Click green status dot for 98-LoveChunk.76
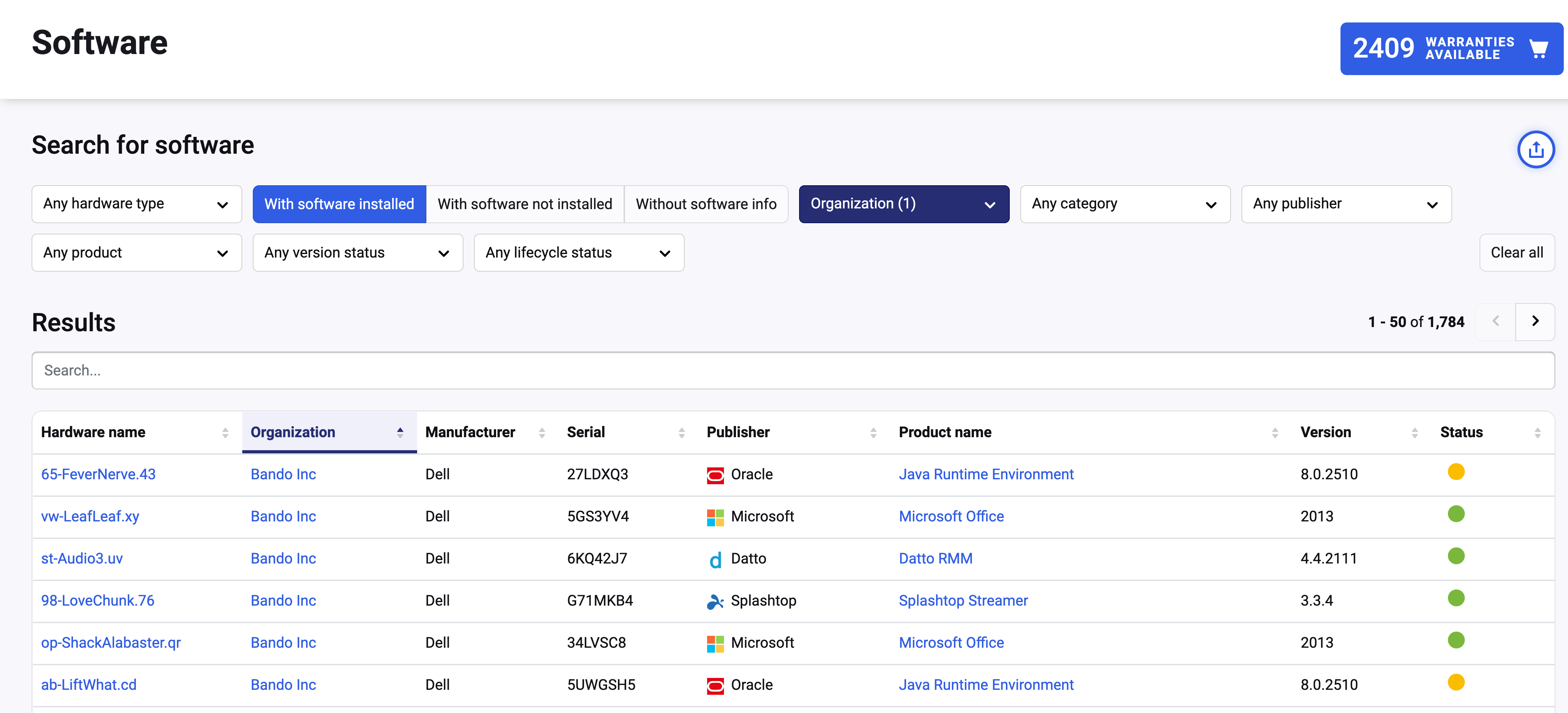This screenshot has height=713, width=1568. pyautogui.click(x=1455, y=598)
